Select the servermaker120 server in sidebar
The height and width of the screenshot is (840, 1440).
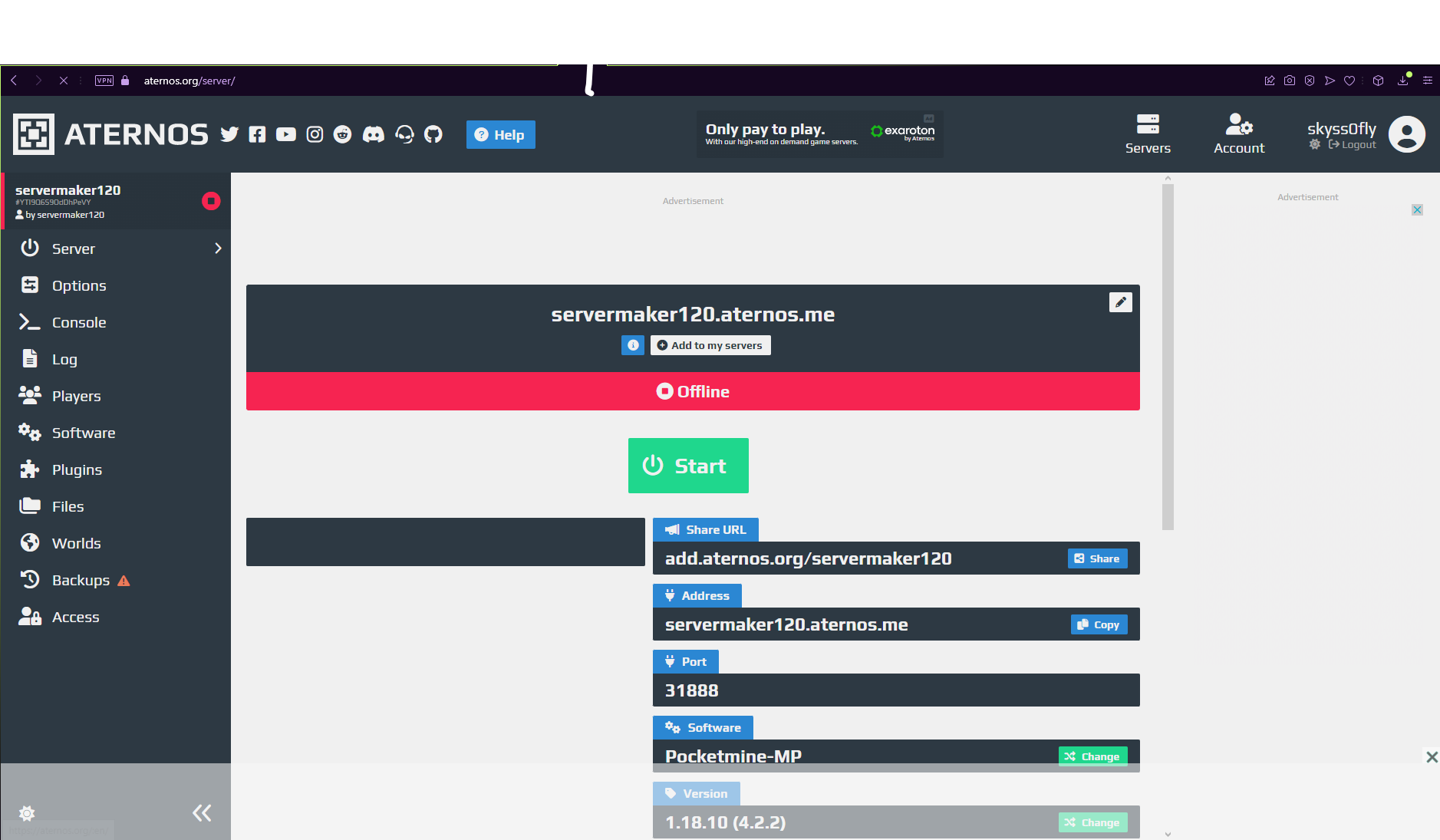click(117, 201)
